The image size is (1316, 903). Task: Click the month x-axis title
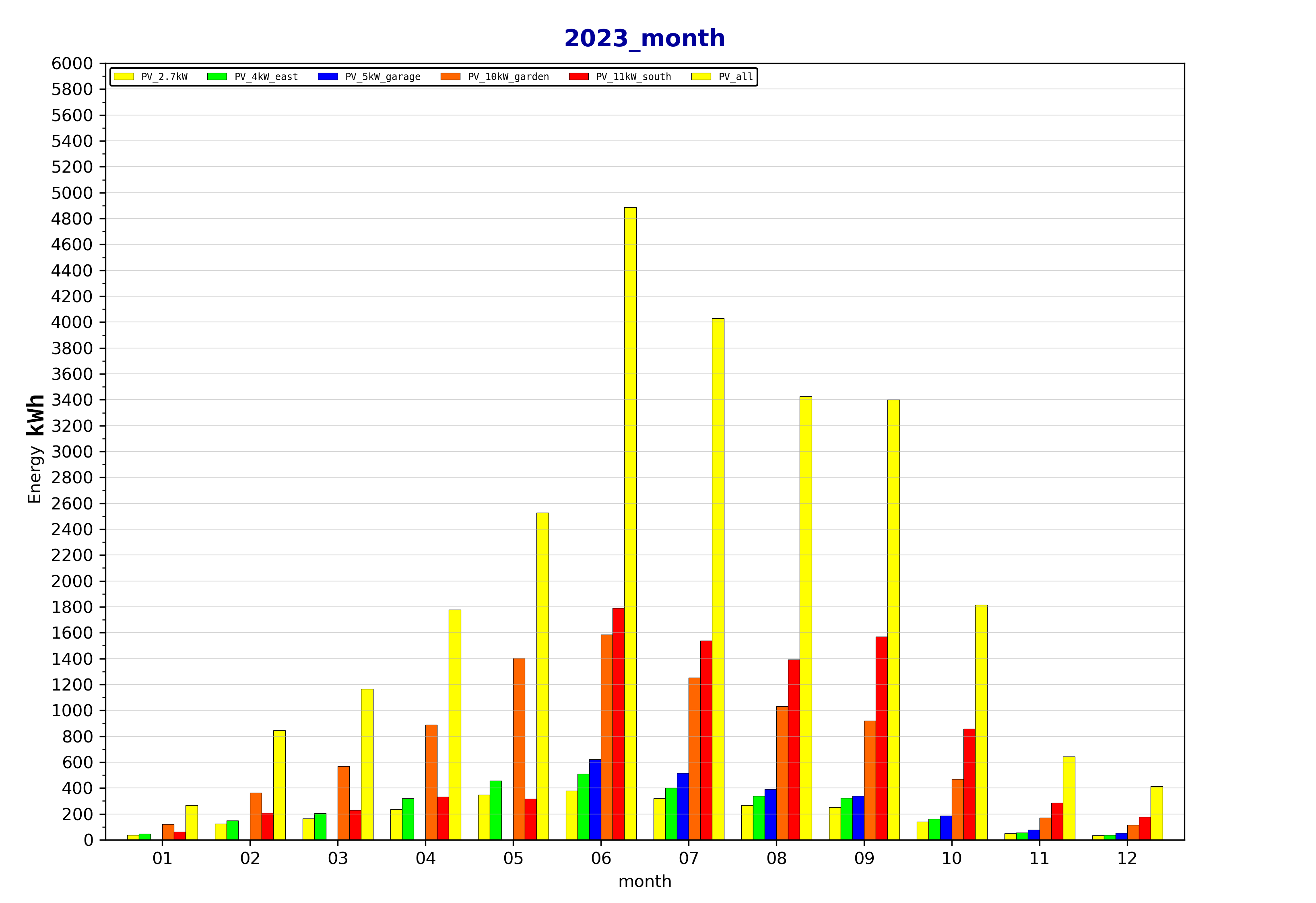(x=644, y=882)
